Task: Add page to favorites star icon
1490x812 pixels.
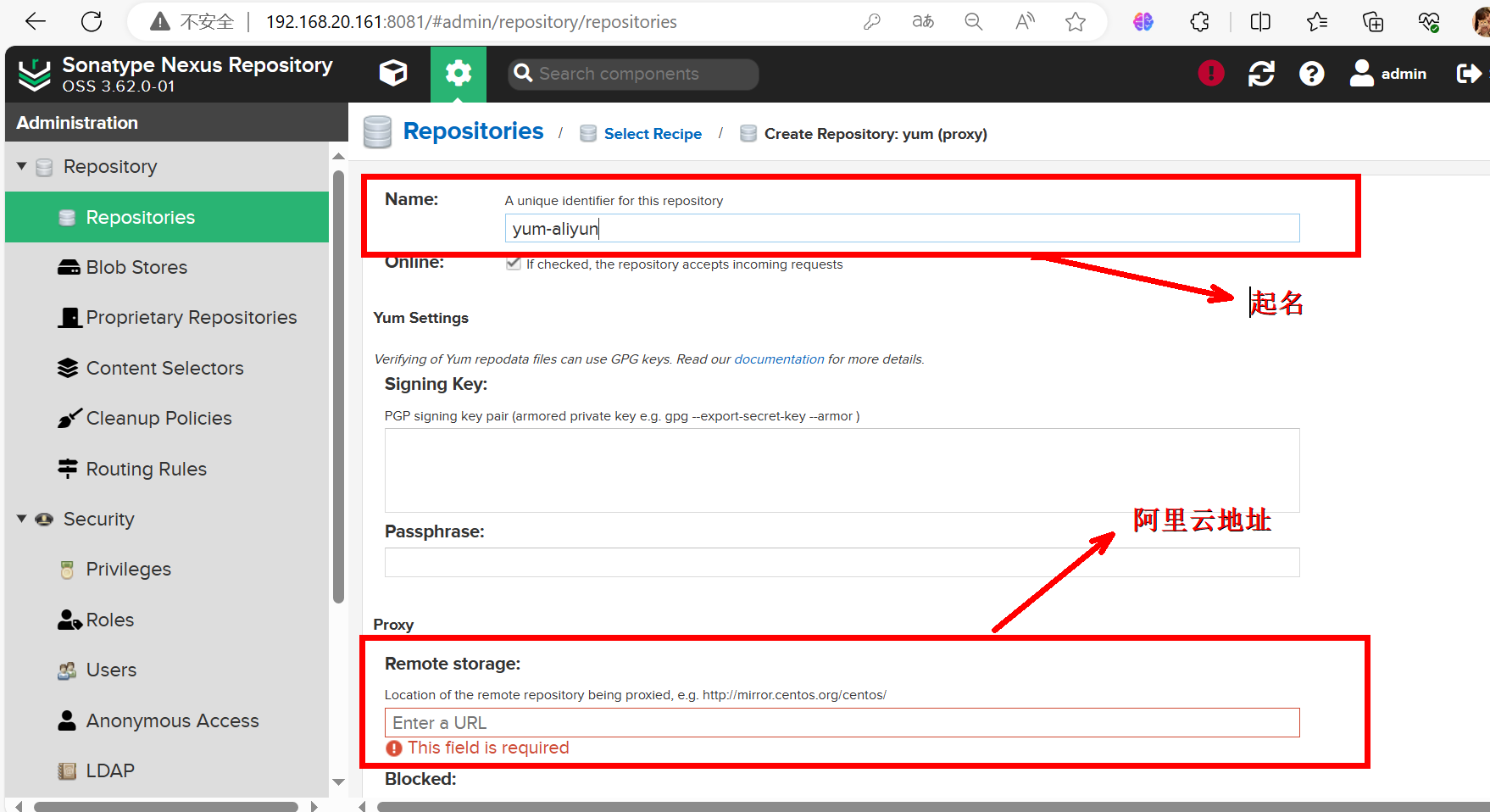Action: [1076, 21]
